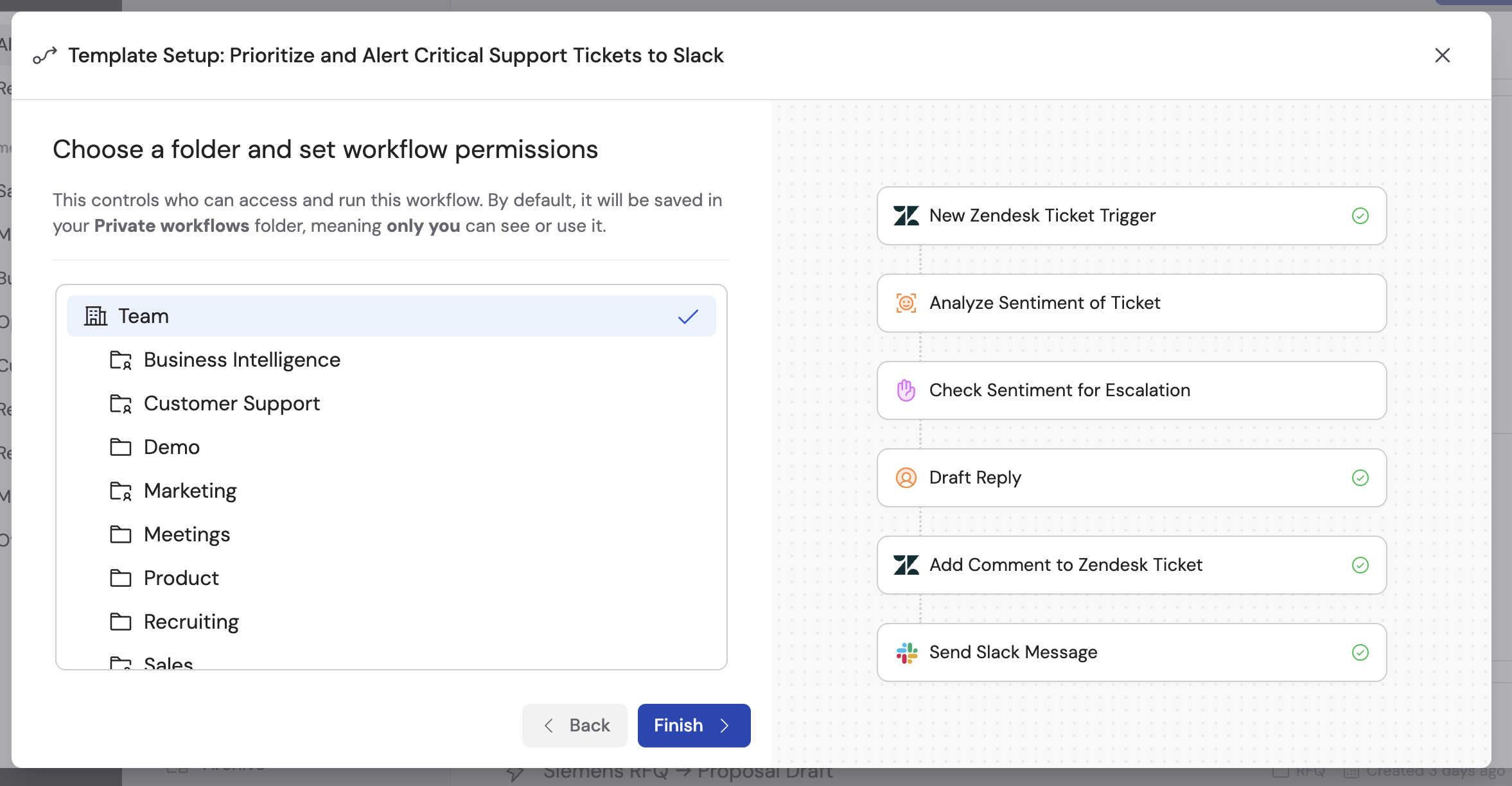
Task: Click the sentiment emoji icon on Analyze Sentiment
Action: pos(906,303)
